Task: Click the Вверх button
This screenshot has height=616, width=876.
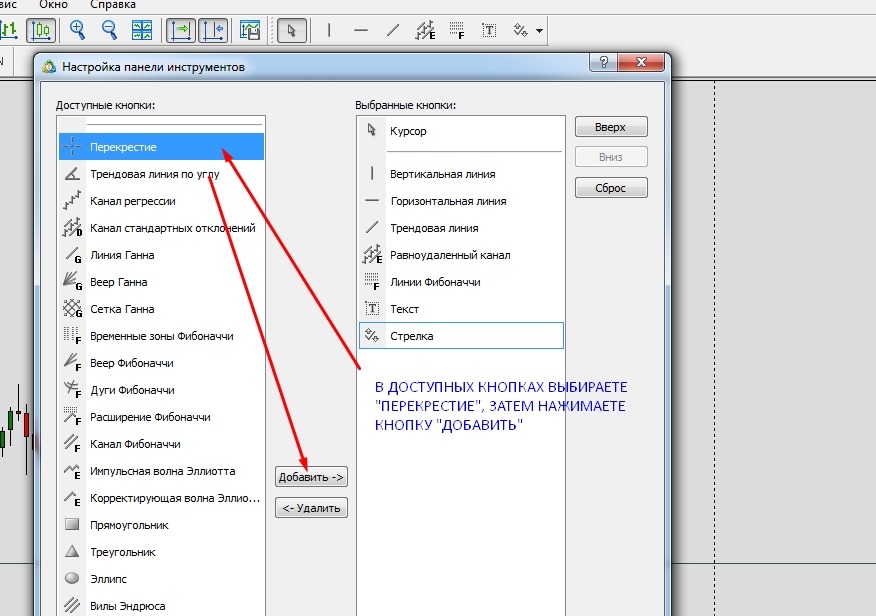Action: [611, 127]
